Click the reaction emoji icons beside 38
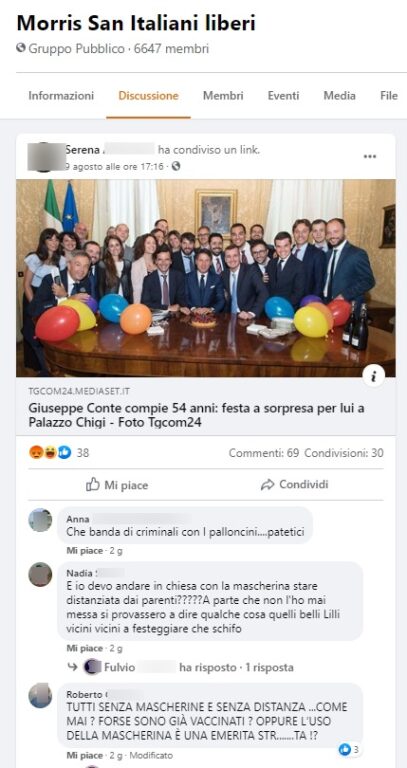The height and width of the screenshot is (768, 407). tap(50, 453)
